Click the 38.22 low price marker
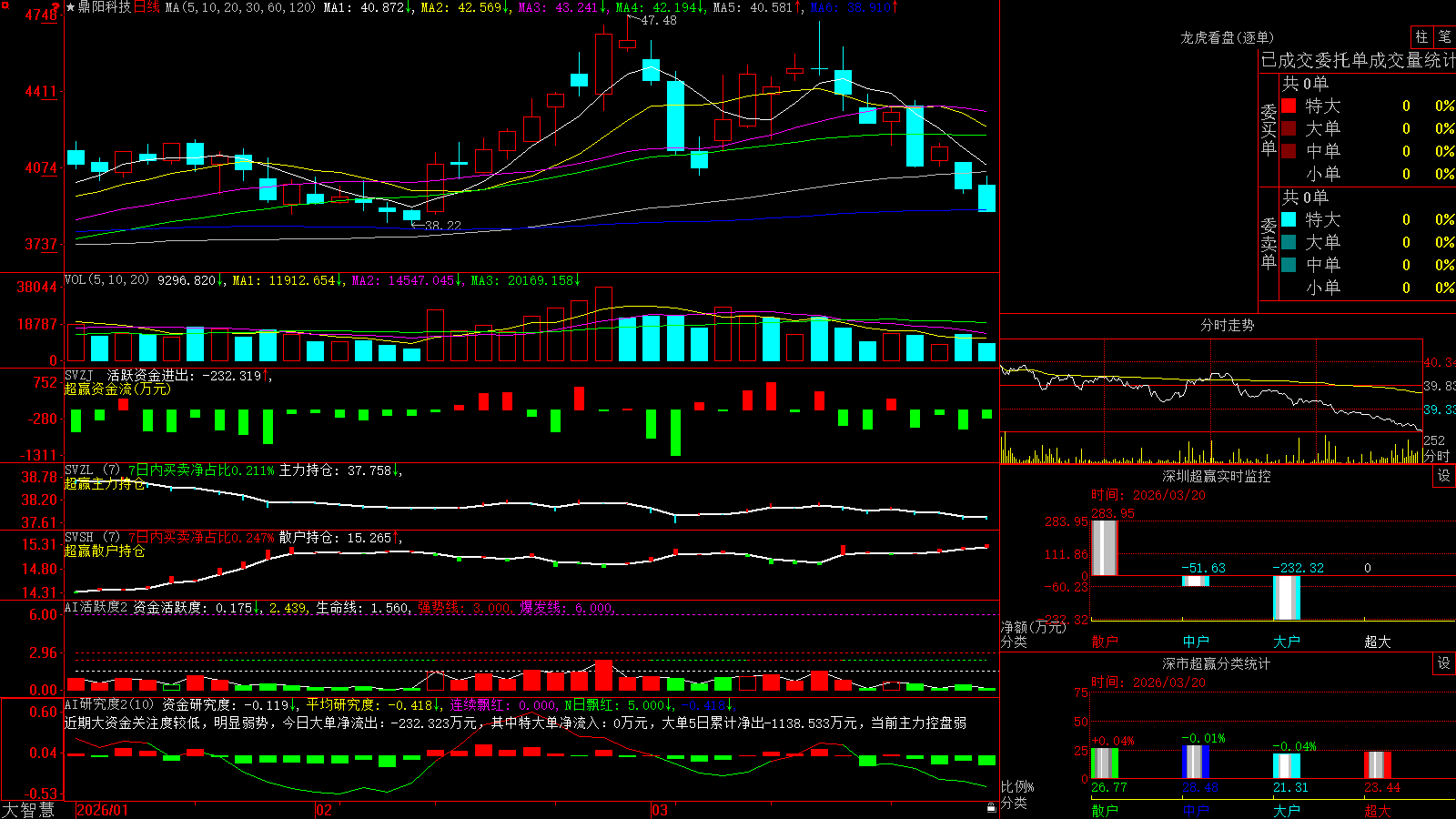Viewport: 1456px width, 819px height. (443, 226)
